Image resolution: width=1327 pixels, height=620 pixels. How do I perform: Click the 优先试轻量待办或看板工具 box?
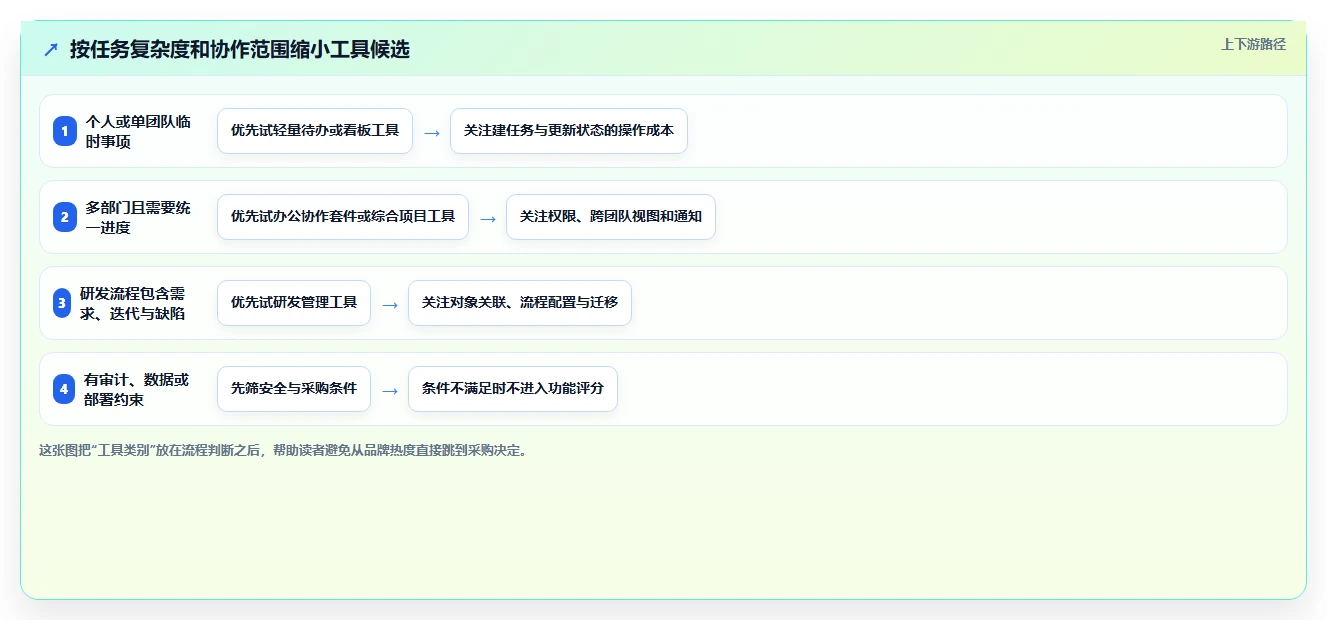click(315, 131)
